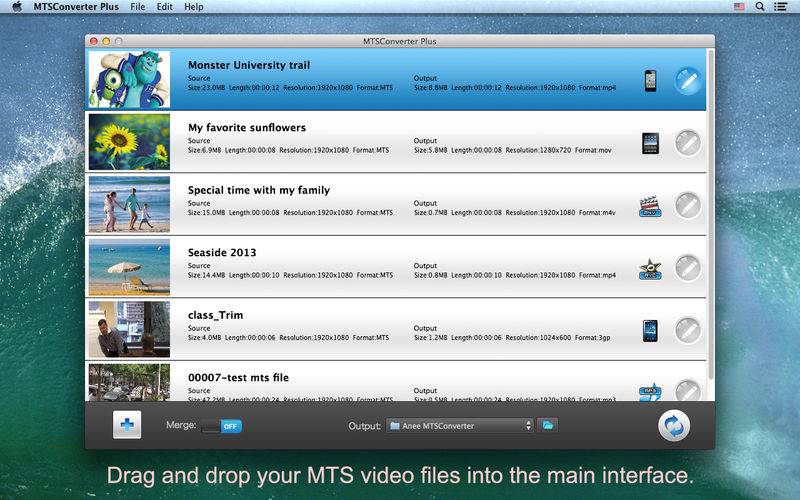
Task: Open the Apple menu
Action: point(17,7)
